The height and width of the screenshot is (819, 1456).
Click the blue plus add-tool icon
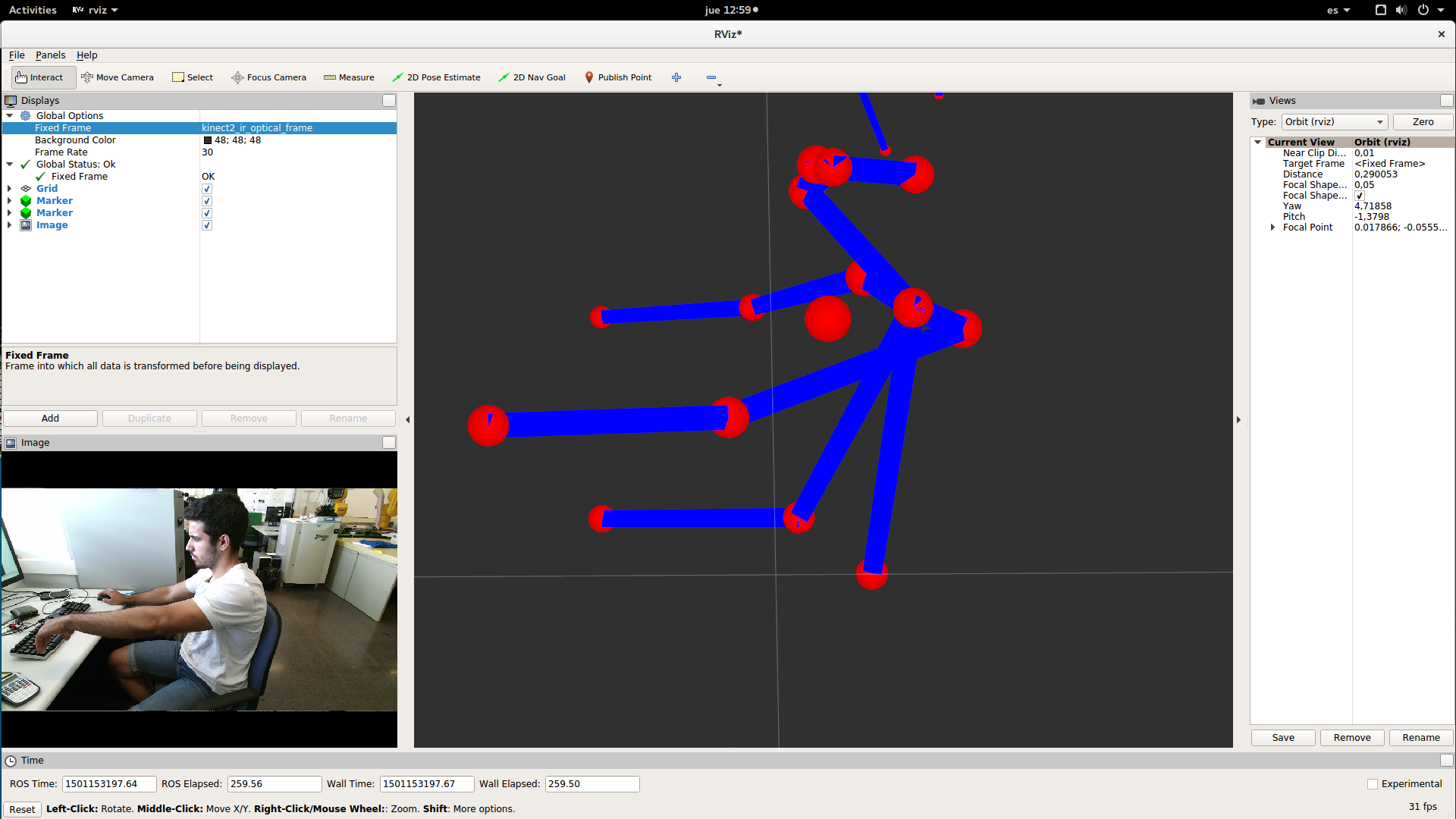tap(676, 77)
